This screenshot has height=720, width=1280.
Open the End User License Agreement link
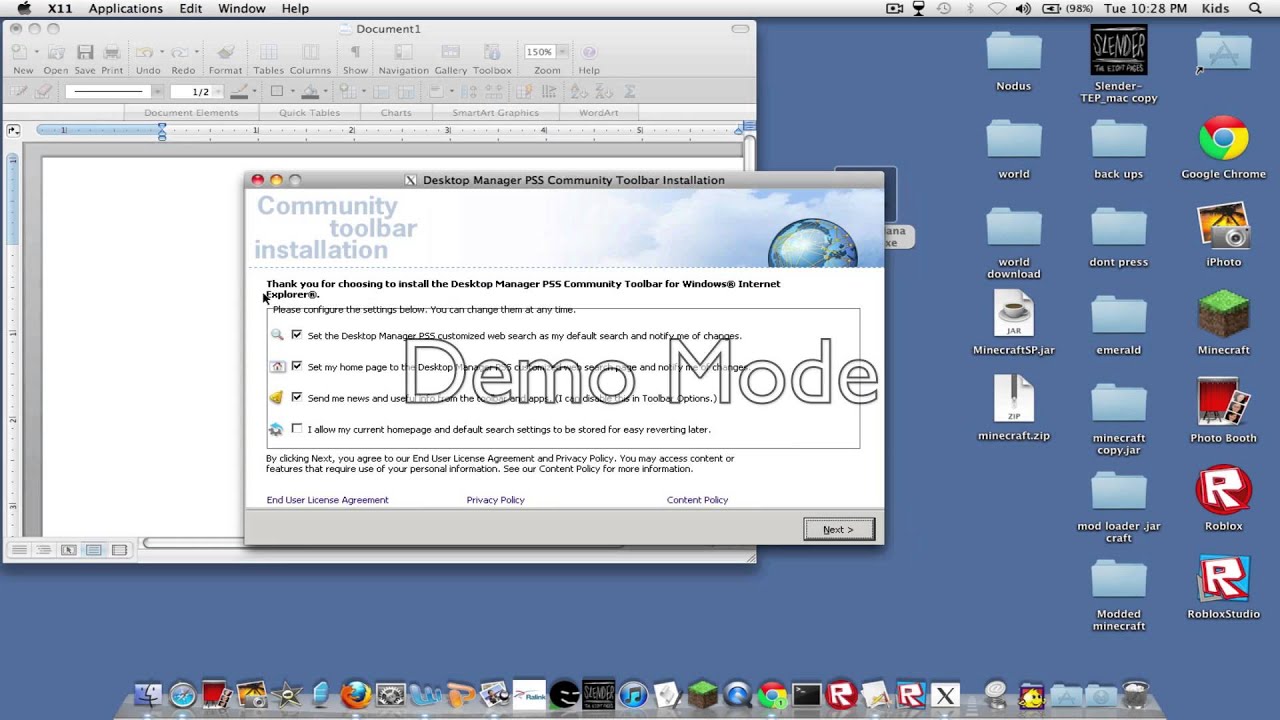pos(327,499)
